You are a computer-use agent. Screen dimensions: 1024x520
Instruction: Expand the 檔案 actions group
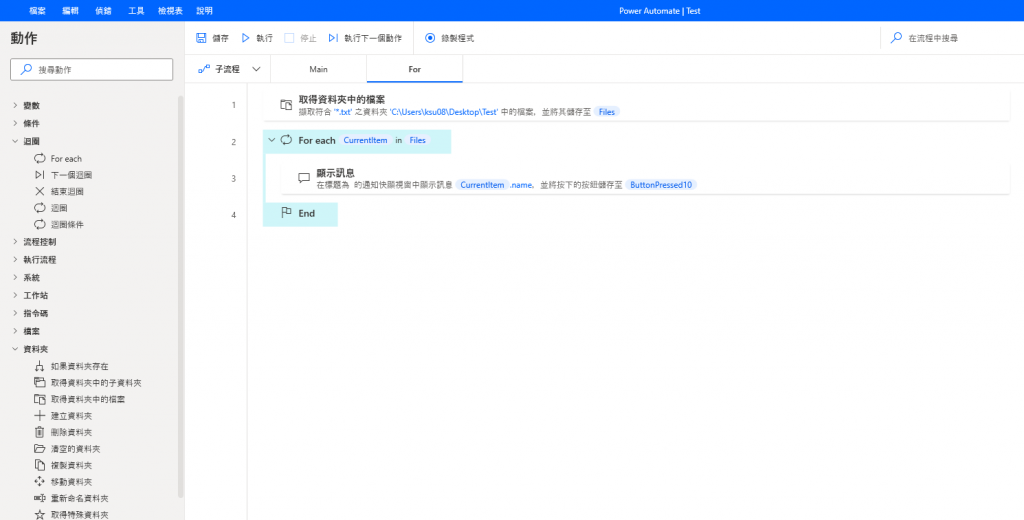(15, 331)
